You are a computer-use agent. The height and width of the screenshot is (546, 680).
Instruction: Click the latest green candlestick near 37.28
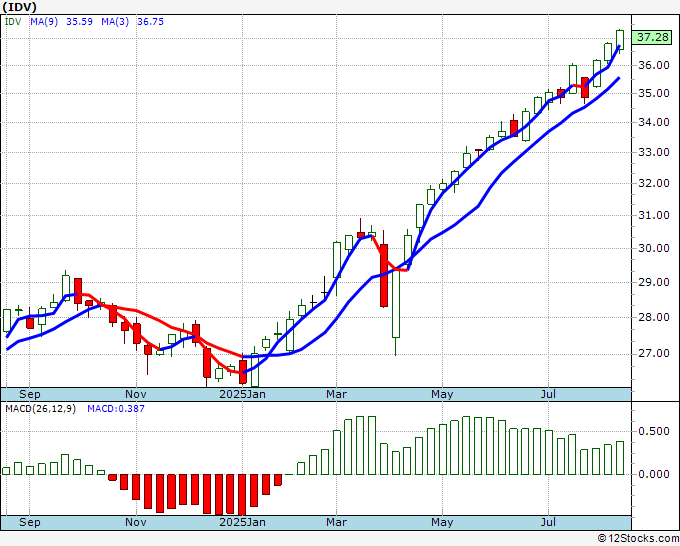pos(620,40)
